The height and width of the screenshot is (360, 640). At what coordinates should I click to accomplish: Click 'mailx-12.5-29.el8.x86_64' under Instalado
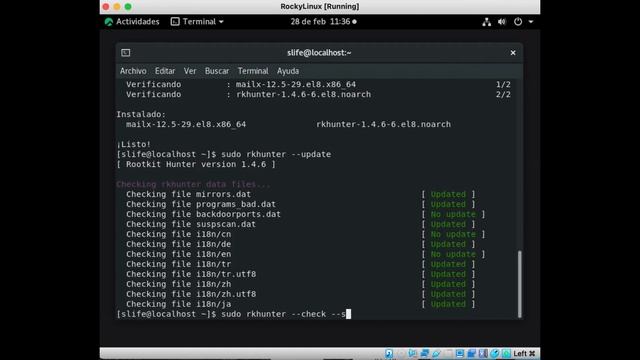pos(186,124)
